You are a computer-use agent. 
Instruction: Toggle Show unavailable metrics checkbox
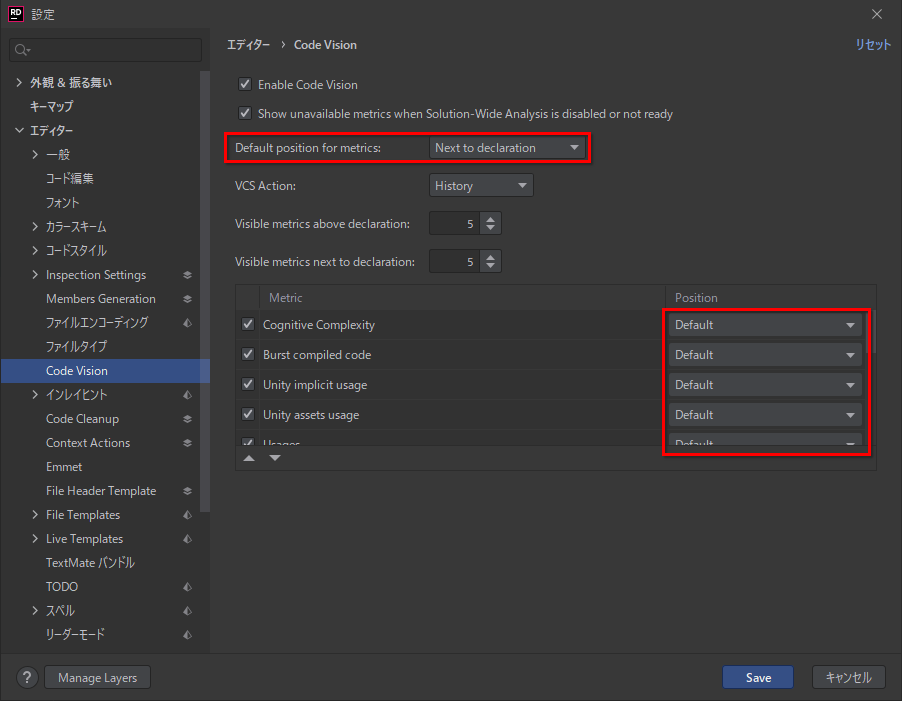point(245,113)
